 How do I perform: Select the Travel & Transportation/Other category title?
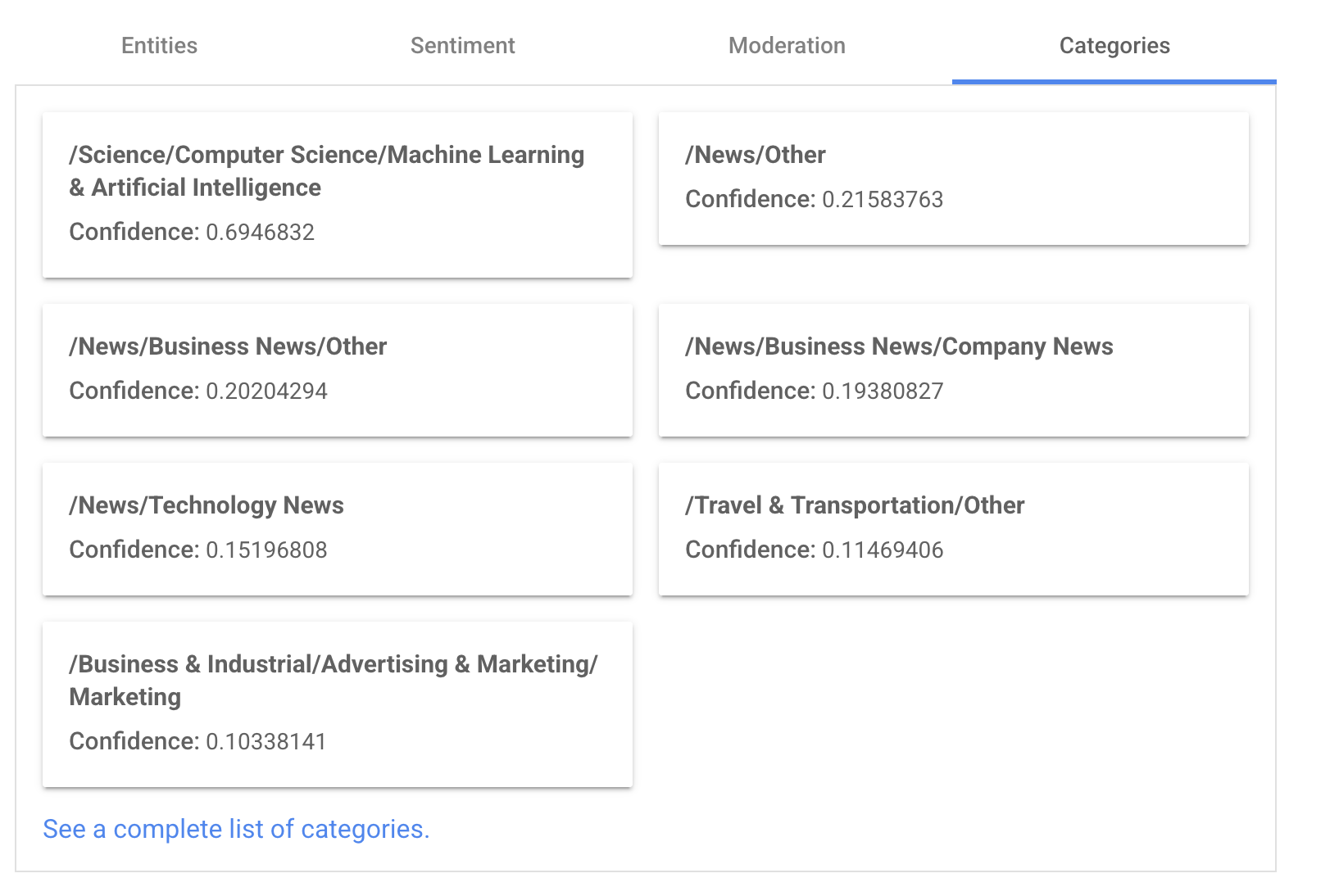point(855,505)
